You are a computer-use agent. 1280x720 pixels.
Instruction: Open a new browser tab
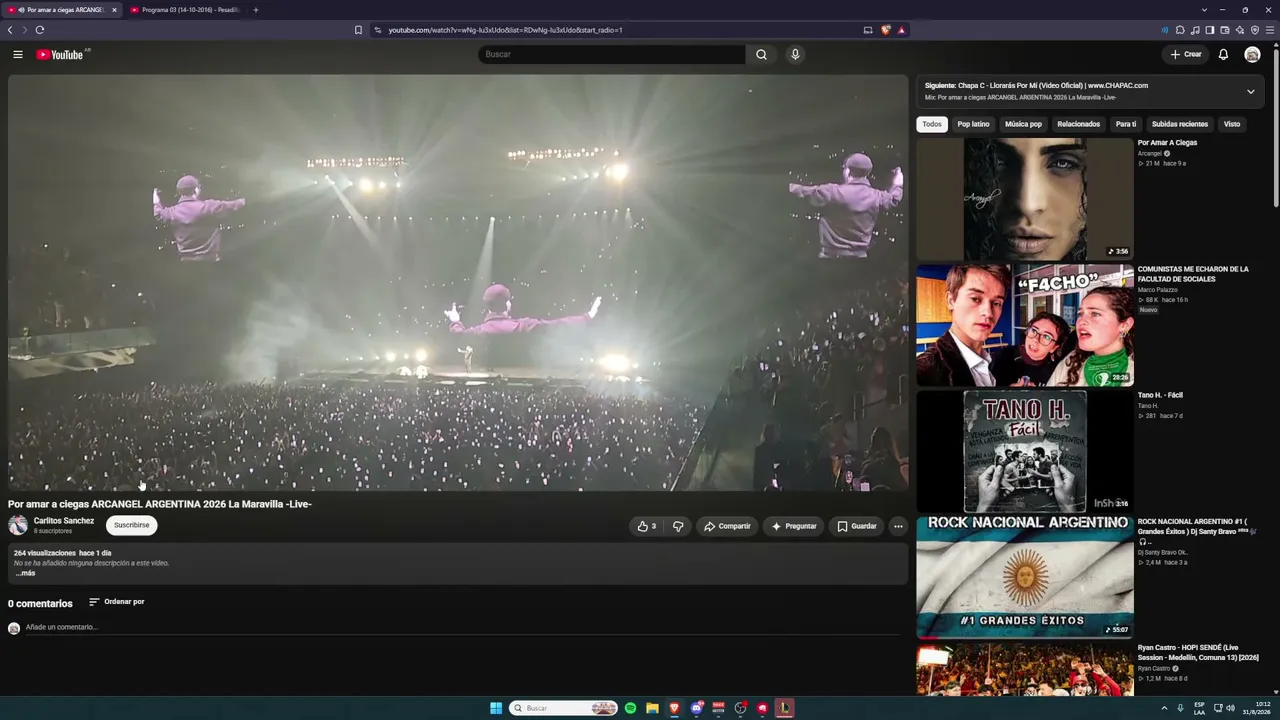coord(255,10)
